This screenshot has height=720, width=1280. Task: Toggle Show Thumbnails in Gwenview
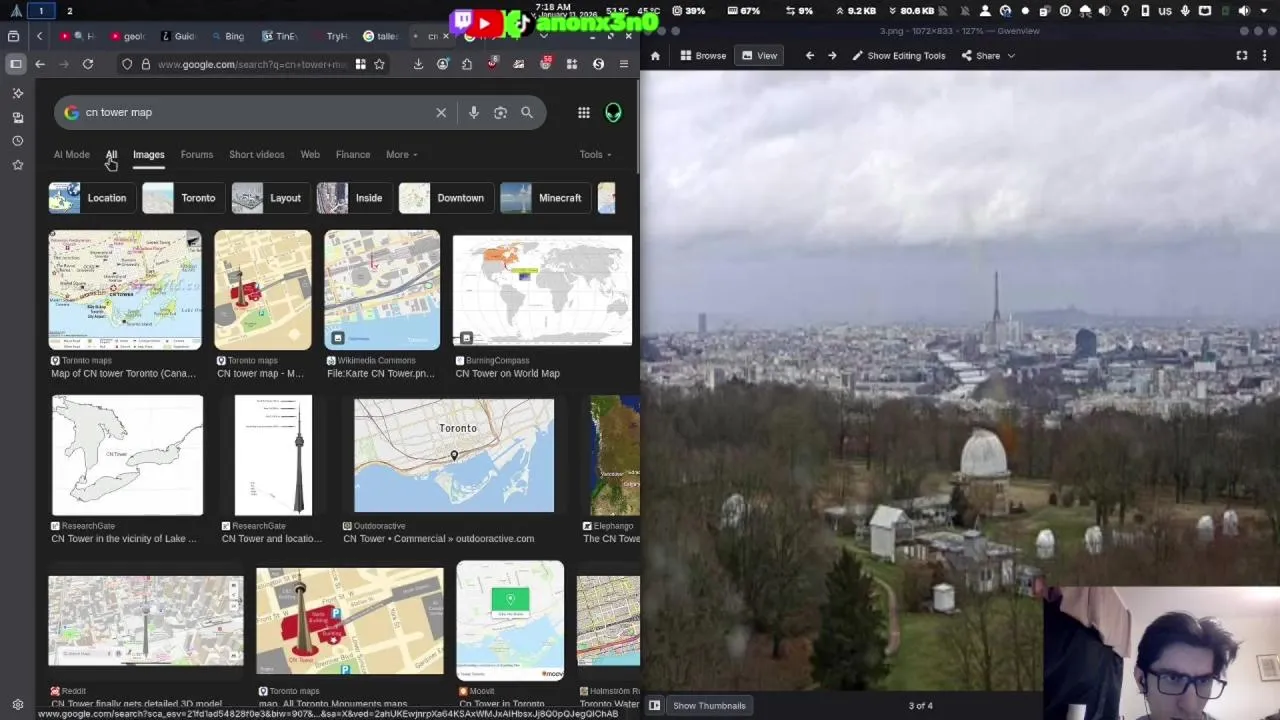click(x=709, y=705)
